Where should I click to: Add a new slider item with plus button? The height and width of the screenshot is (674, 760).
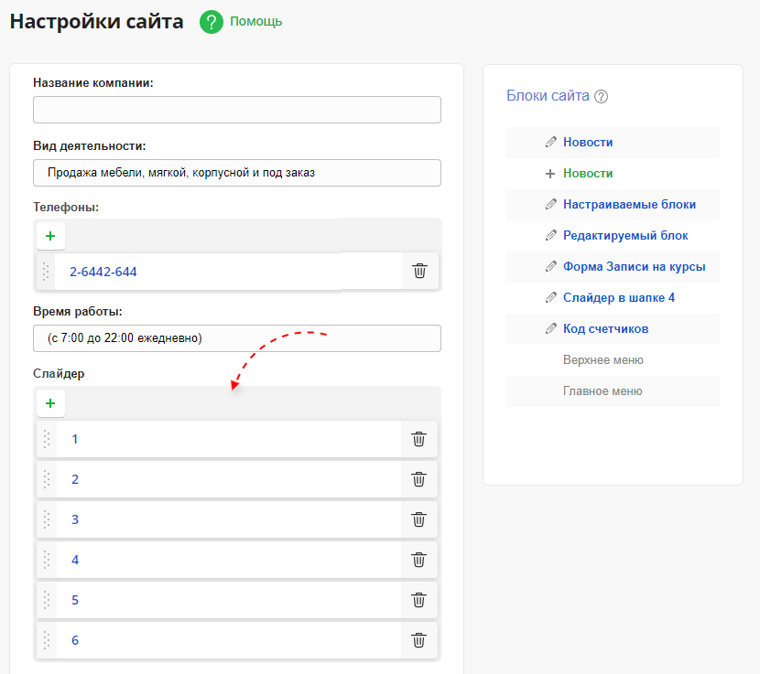click(50, 403)
